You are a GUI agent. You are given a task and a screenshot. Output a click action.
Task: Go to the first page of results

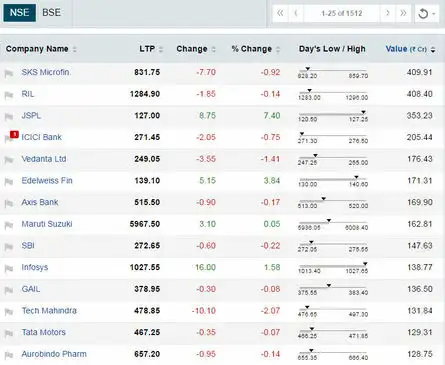[x=280, y=13]
